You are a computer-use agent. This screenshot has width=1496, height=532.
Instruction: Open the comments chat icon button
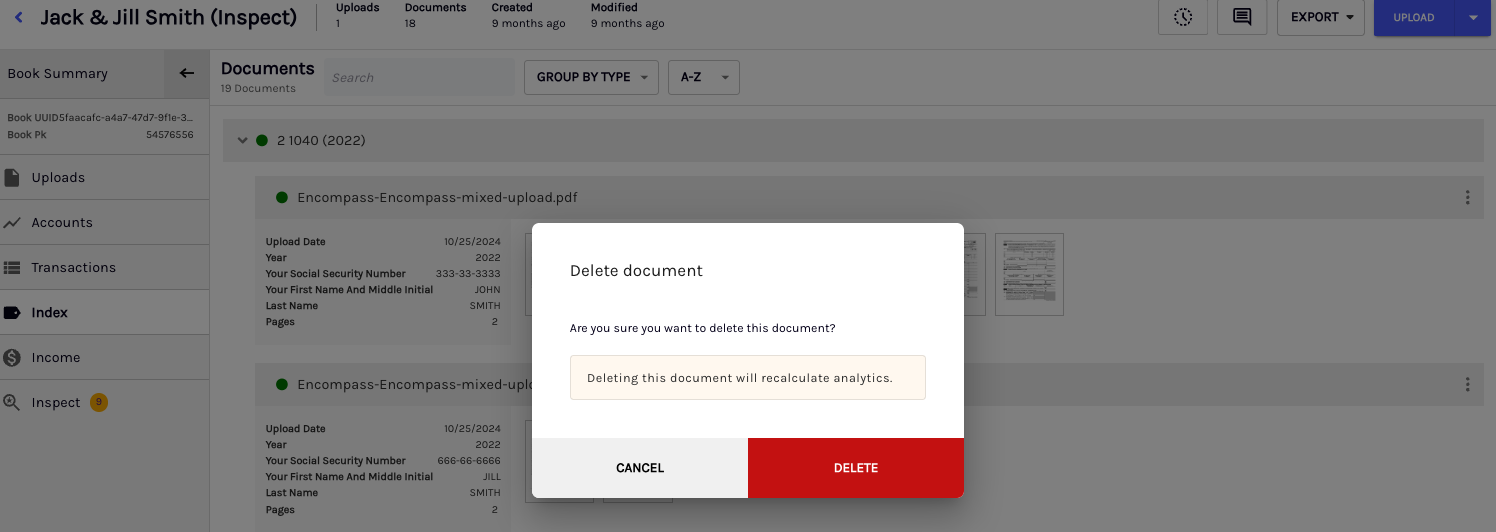[x=1242, y=17]
